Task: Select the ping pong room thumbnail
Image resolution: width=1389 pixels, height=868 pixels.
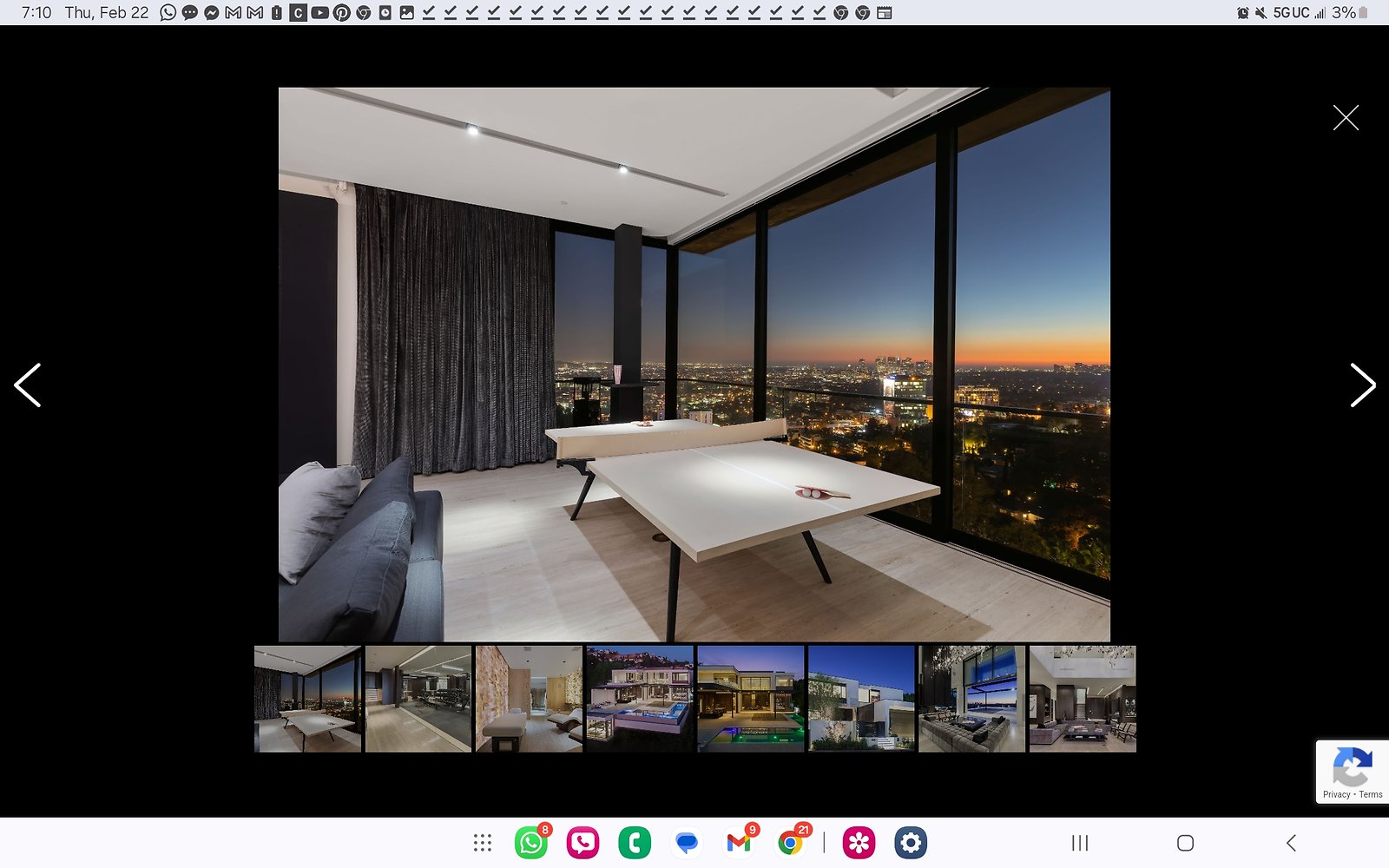Action: pos(307,699)
